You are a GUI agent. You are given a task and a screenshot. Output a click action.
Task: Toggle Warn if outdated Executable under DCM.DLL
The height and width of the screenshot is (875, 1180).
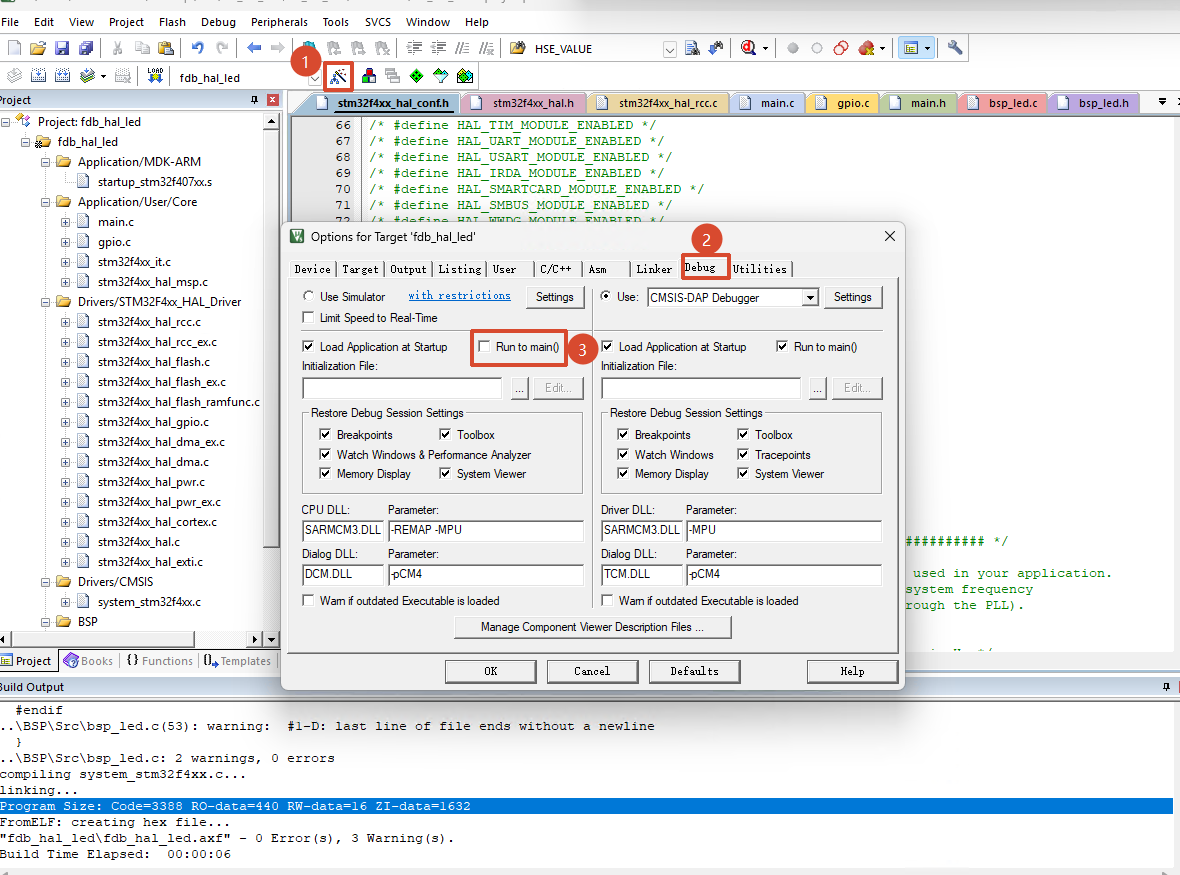click(x=309, y=600)
